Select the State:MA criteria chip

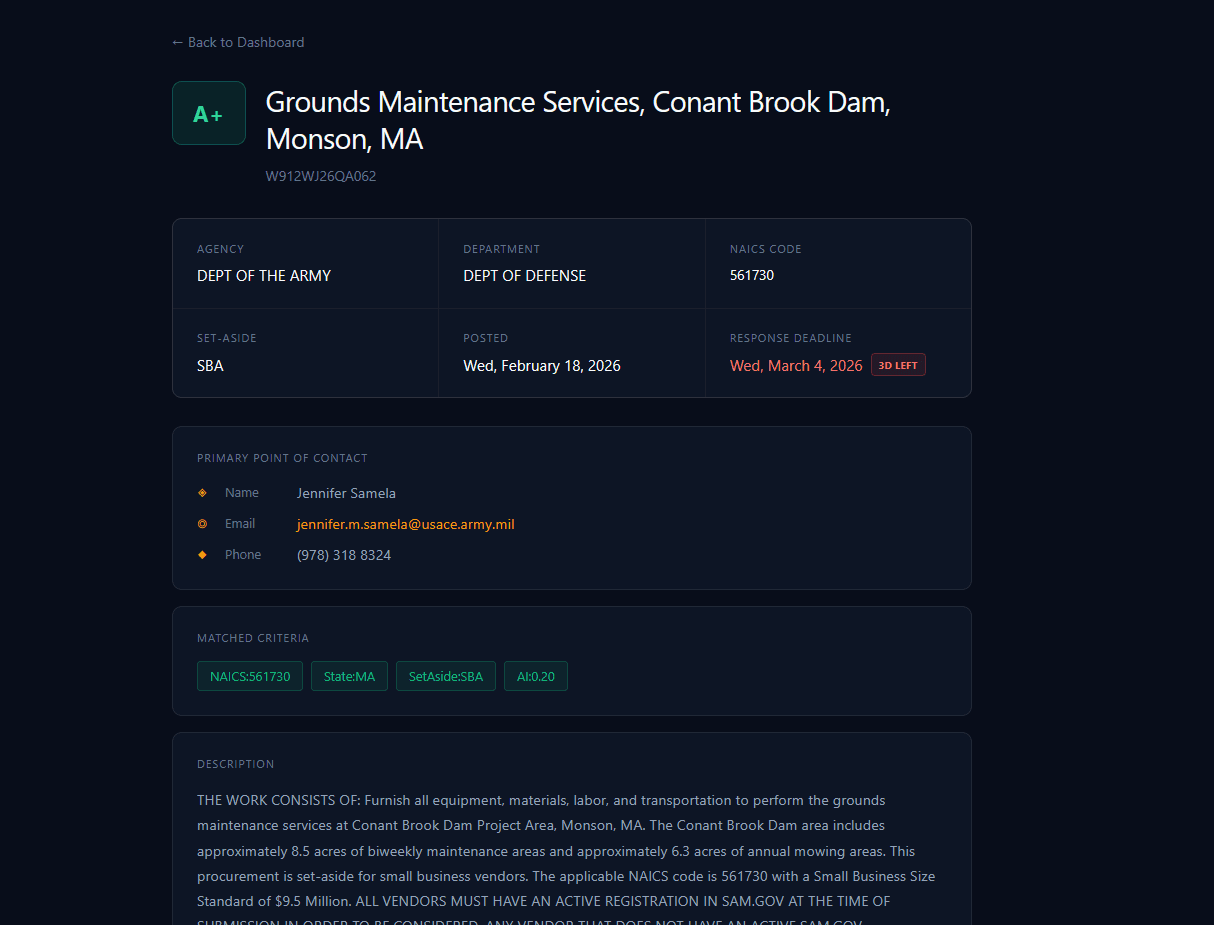[349, 676]
